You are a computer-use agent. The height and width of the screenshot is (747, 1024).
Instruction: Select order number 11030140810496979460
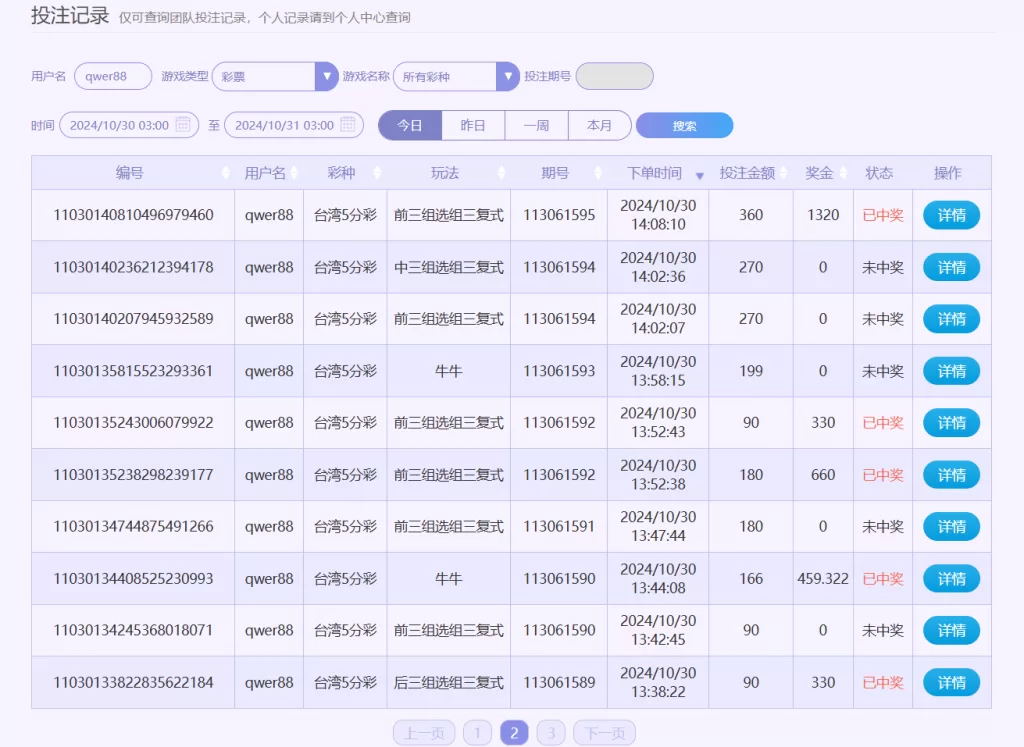click(133, 215)
